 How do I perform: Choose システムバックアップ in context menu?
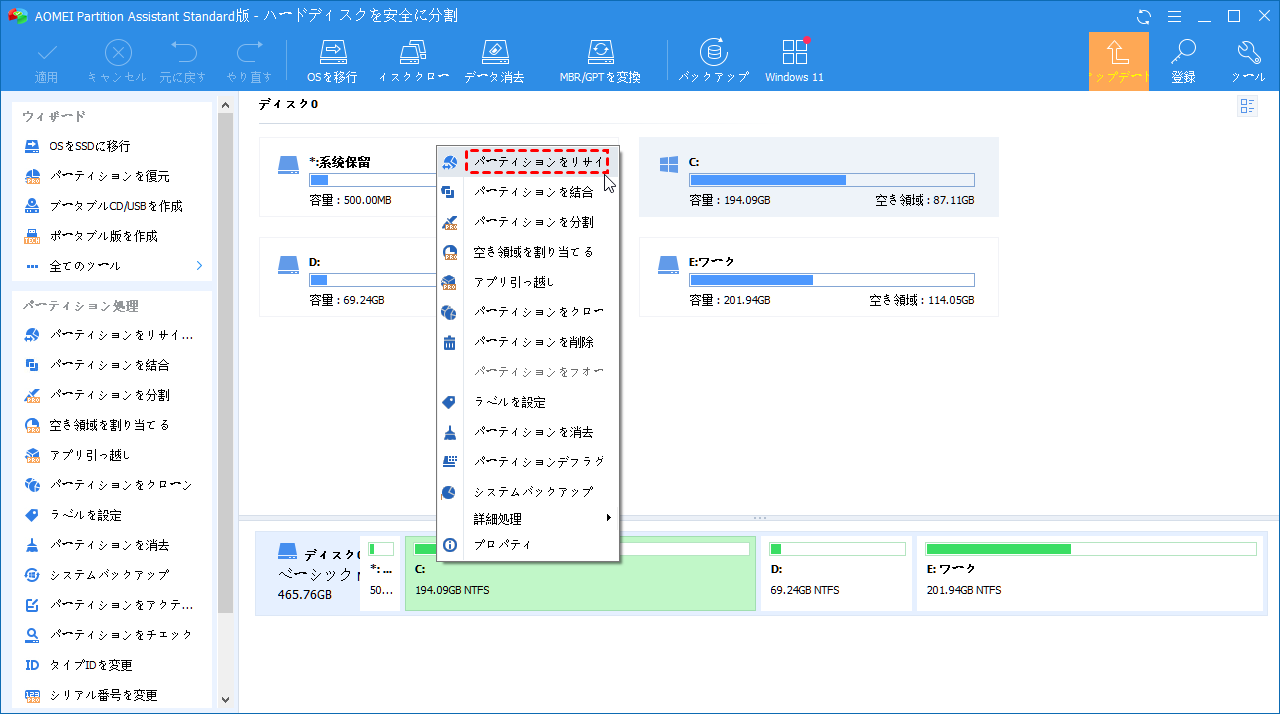point(528,492)
